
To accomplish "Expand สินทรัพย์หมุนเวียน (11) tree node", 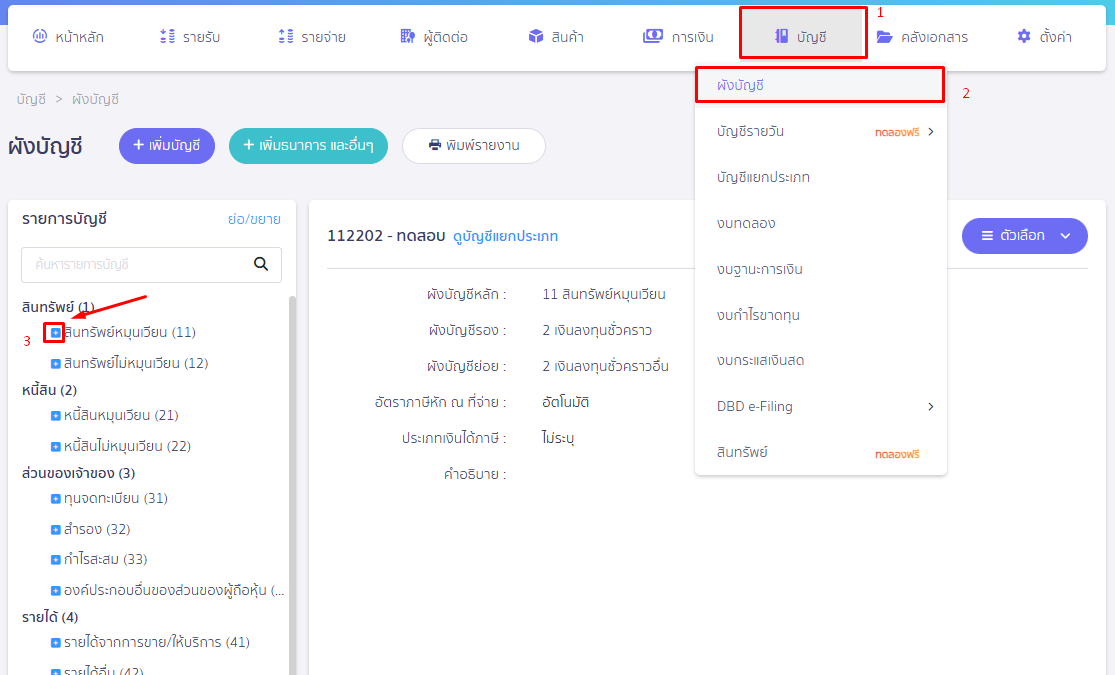I will coord(56,332).
